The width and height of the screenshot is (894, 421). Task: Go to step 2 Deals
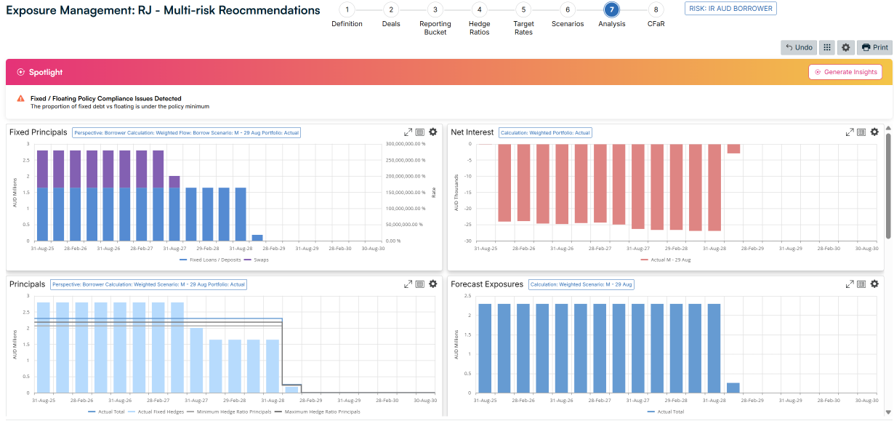point(391,10)
